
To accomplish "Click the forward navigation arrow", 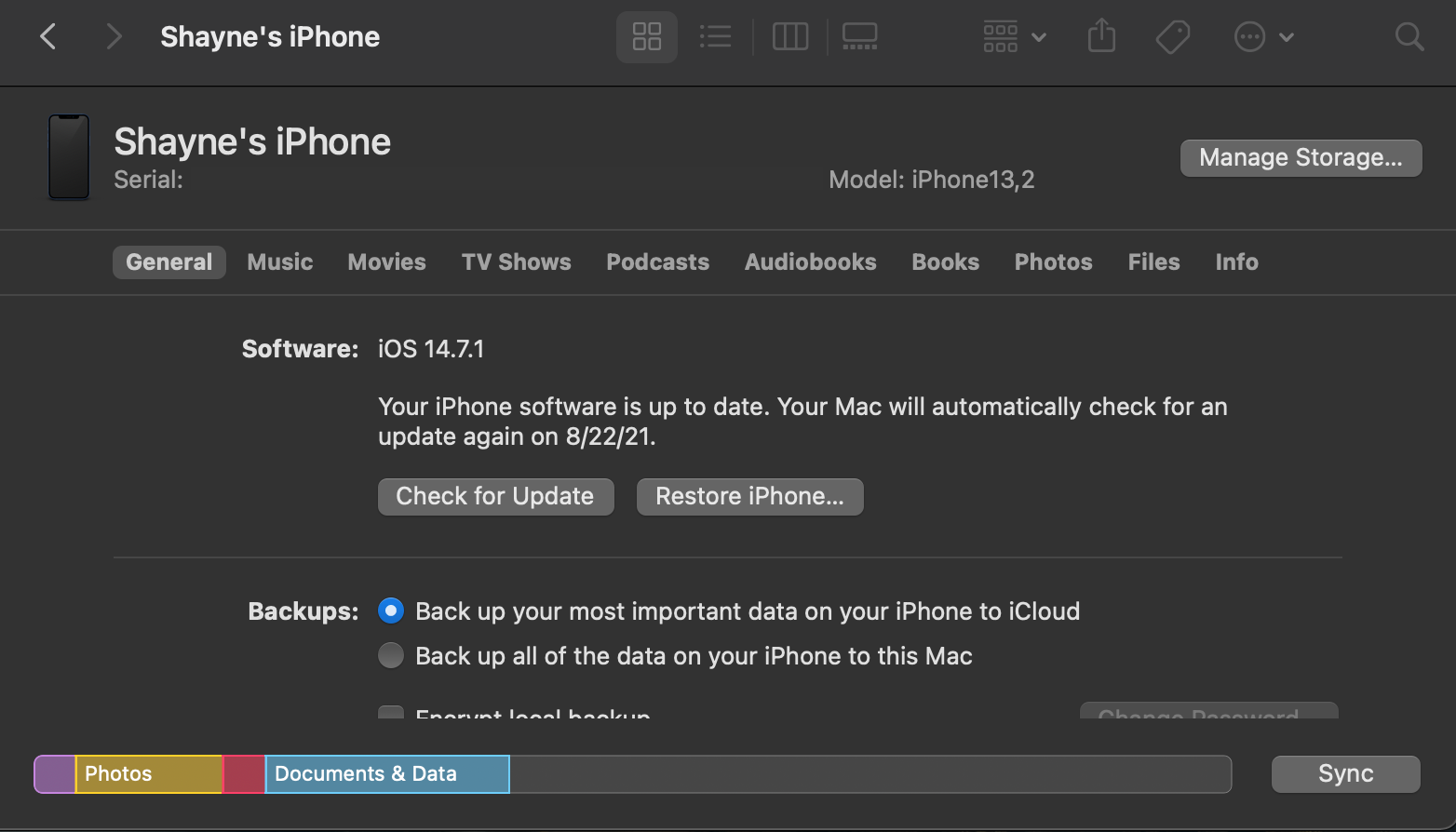I will 113,36.
